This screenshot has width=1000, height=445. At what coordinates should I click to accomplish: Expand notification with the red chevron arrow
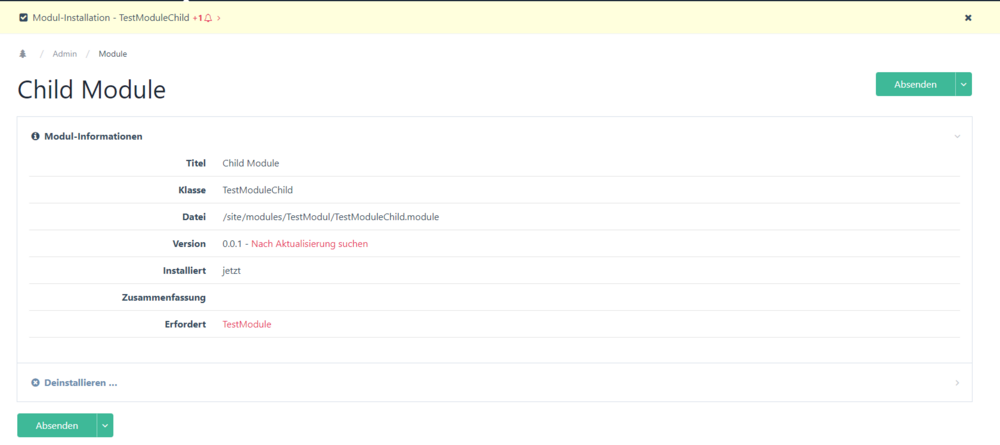[x=219, y=18]
